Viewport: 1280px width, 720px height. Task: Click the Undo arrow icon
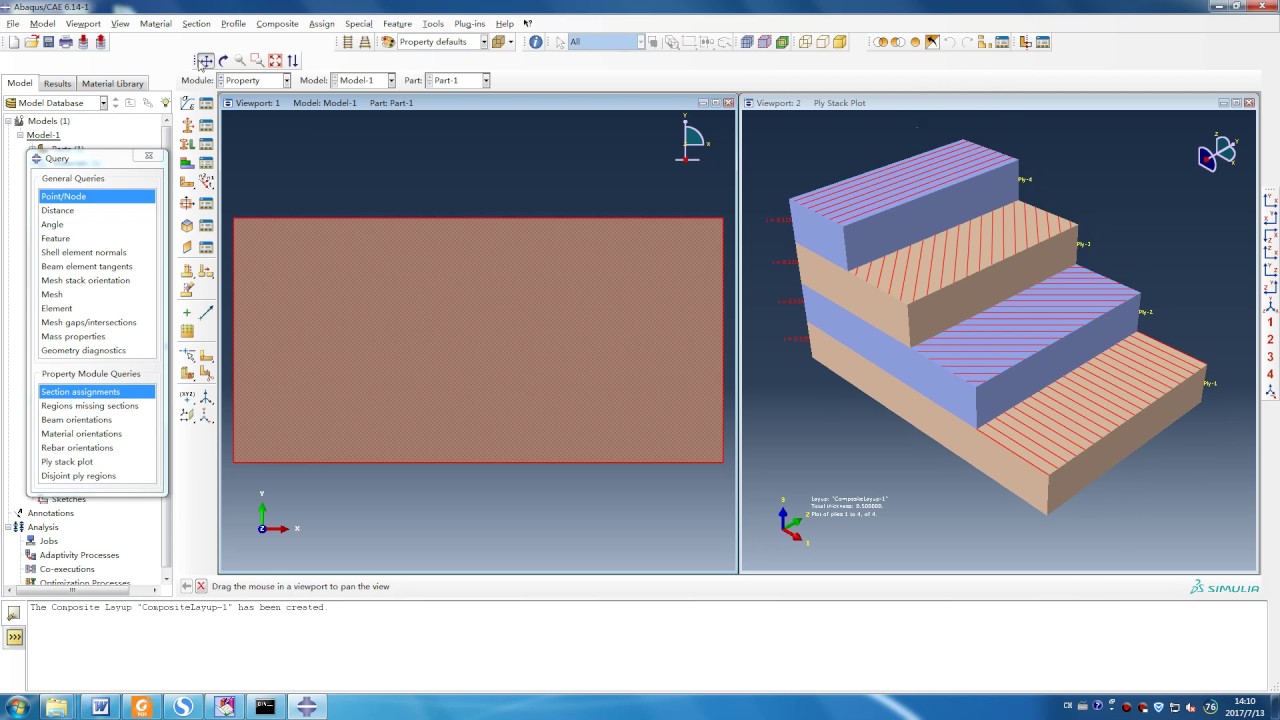coord(949,42)
